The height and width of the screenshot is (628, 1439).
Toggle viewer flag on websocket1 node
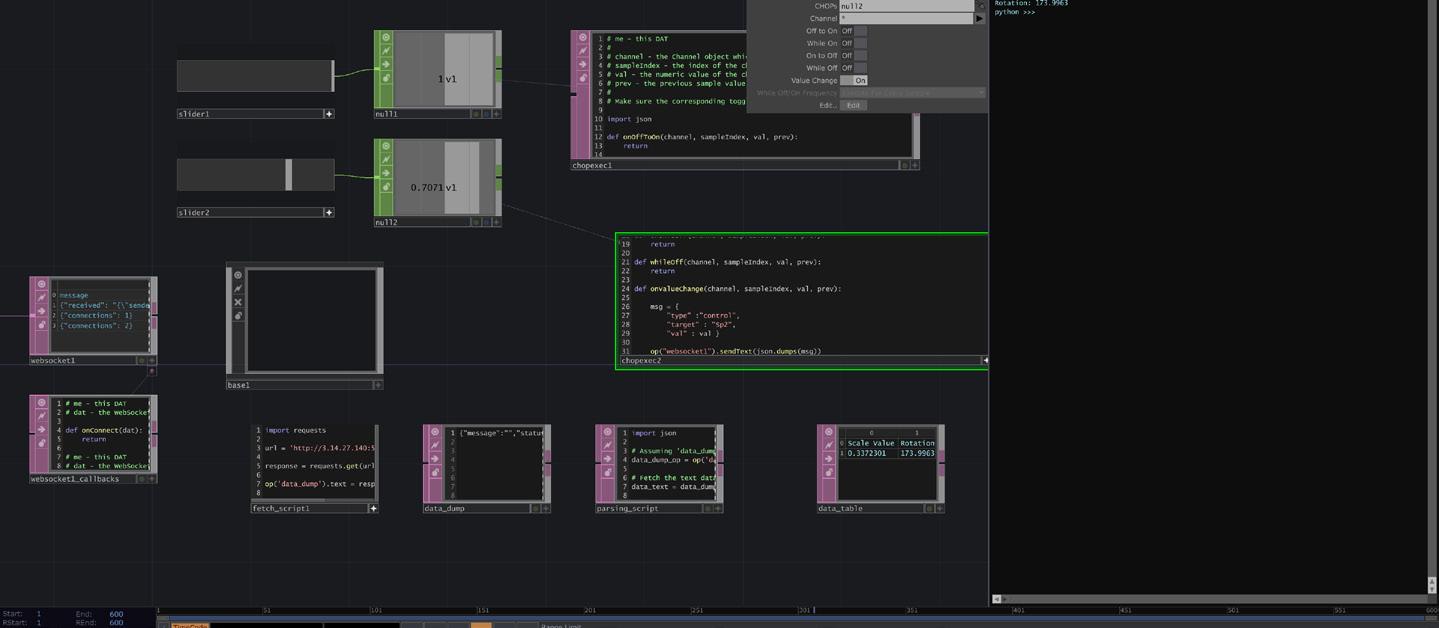[x=42, y=284]
